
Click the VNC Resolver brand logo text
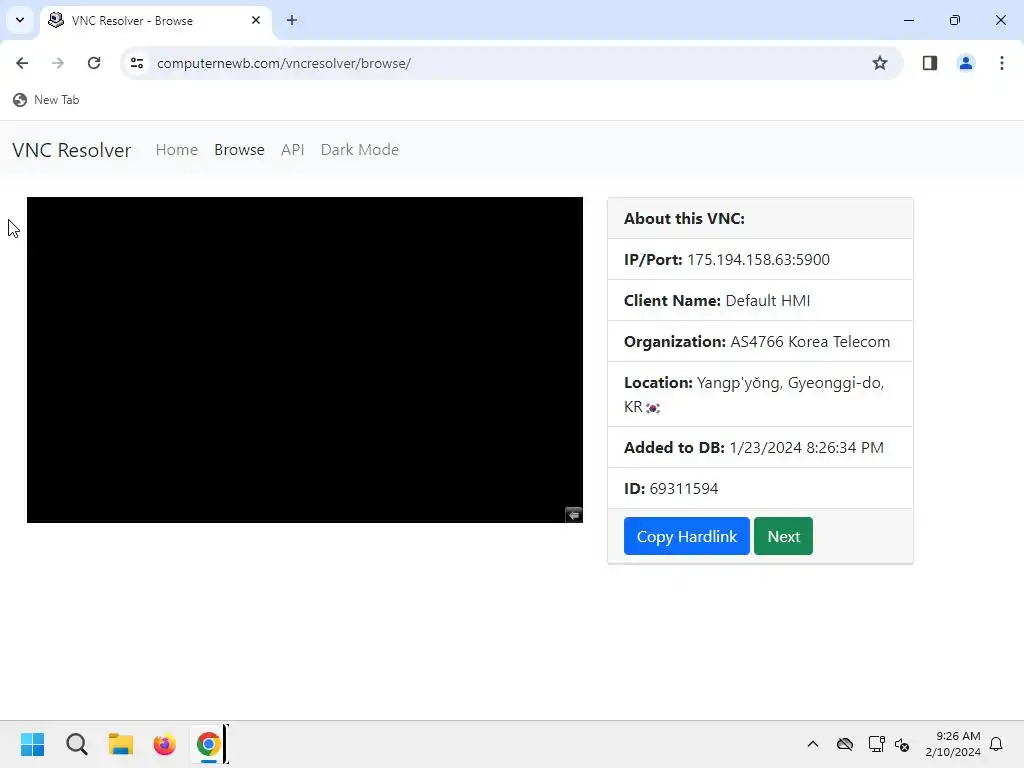tap(72, 150)
